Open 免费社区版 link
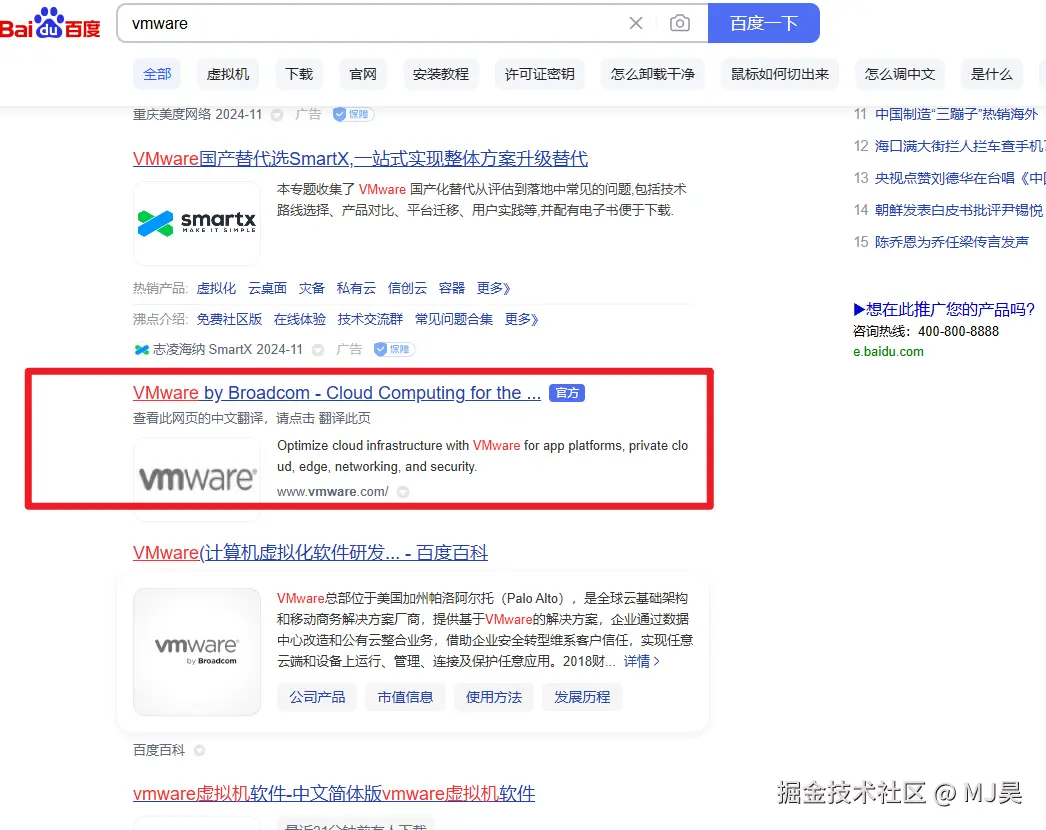The image size is (1046, 830). [229, 320]
